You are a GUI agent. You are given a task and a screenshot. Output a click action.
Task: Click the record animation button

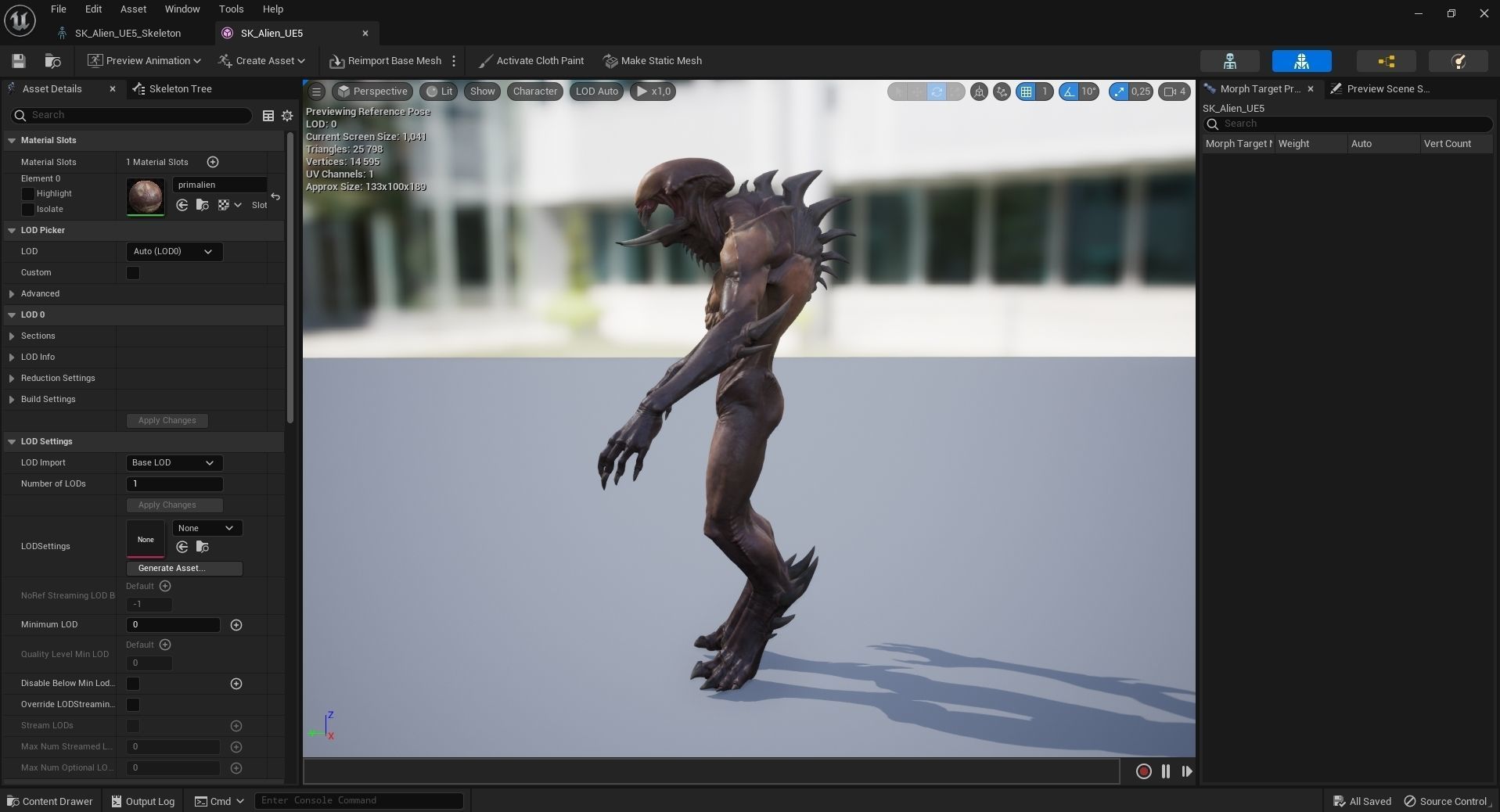point(1143,771)
